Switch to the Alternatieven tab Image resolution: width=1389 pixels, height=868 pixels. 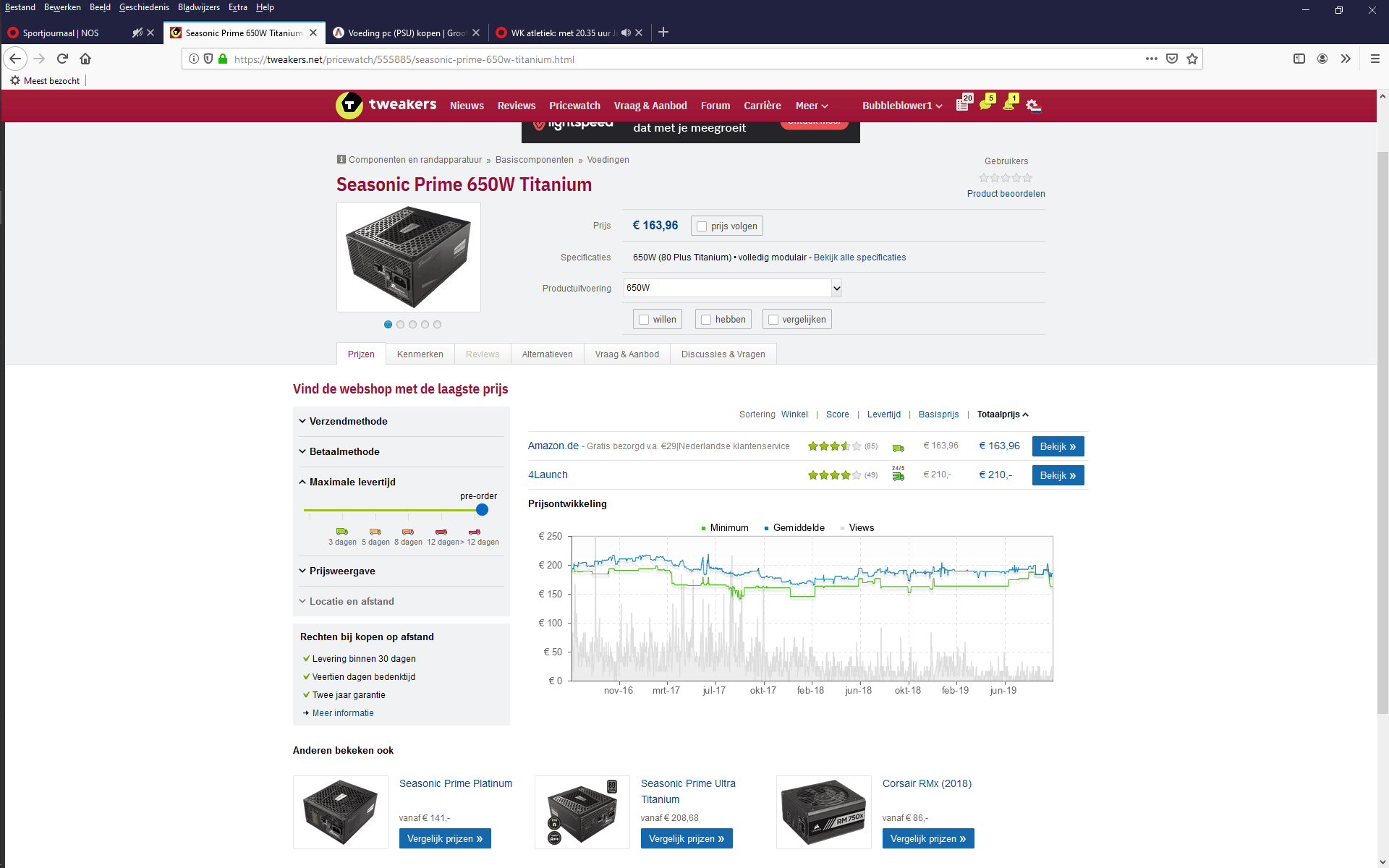click(547, 354)
